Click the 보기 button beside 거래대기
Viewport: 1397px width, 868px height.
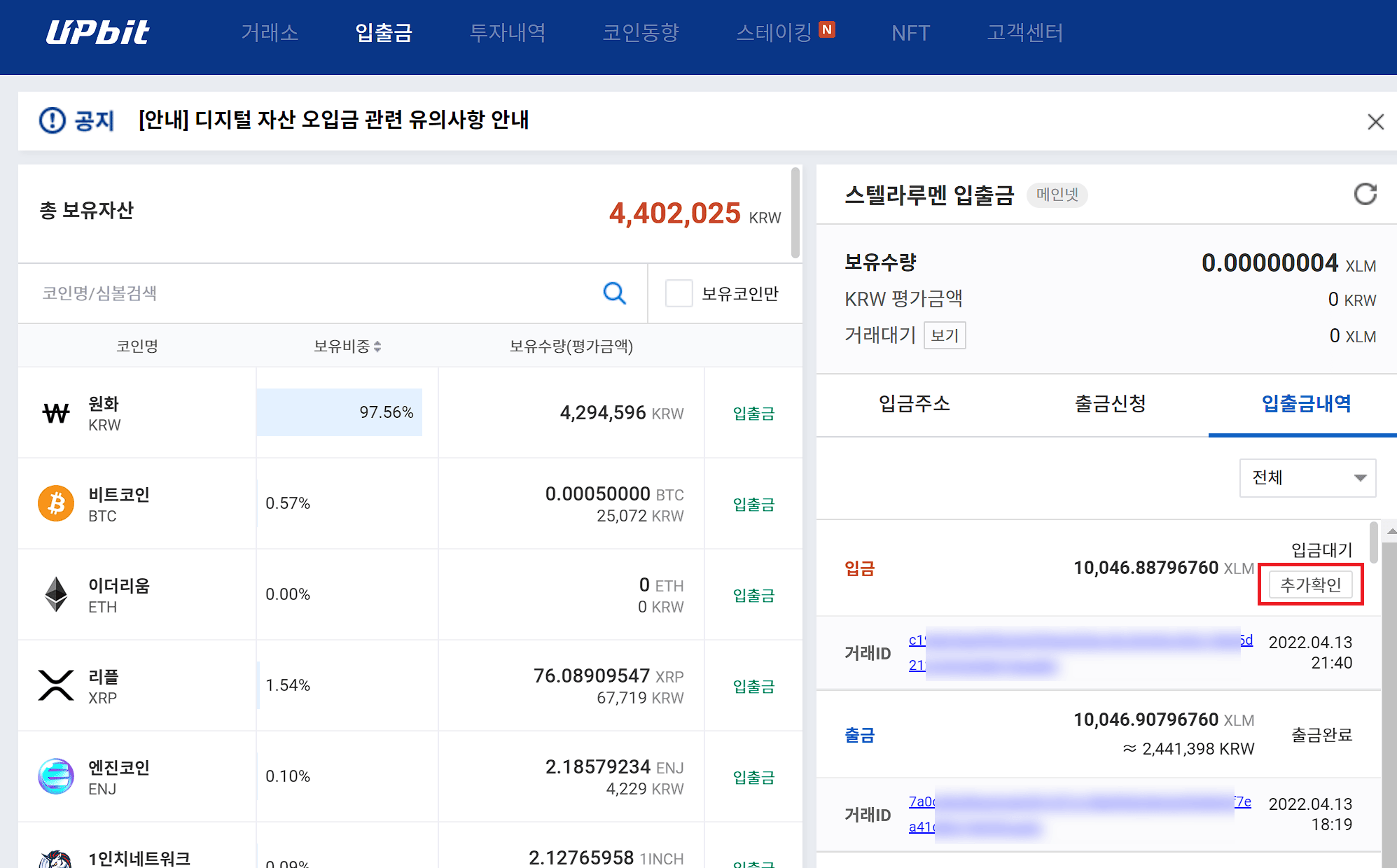click(944, 335)
